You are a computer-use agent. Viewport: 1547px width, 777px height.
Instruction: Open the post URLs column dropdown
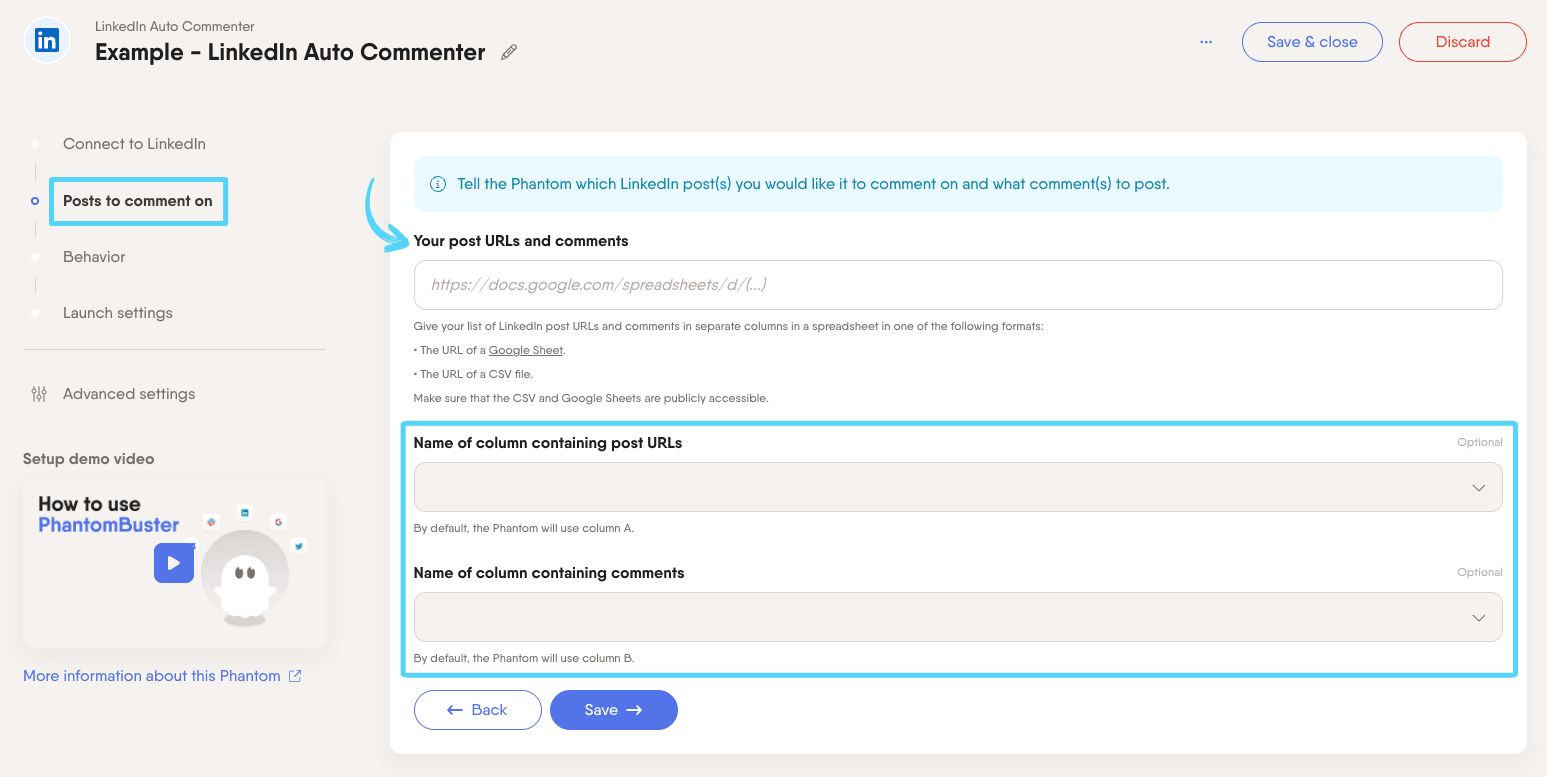coord(957,488)
